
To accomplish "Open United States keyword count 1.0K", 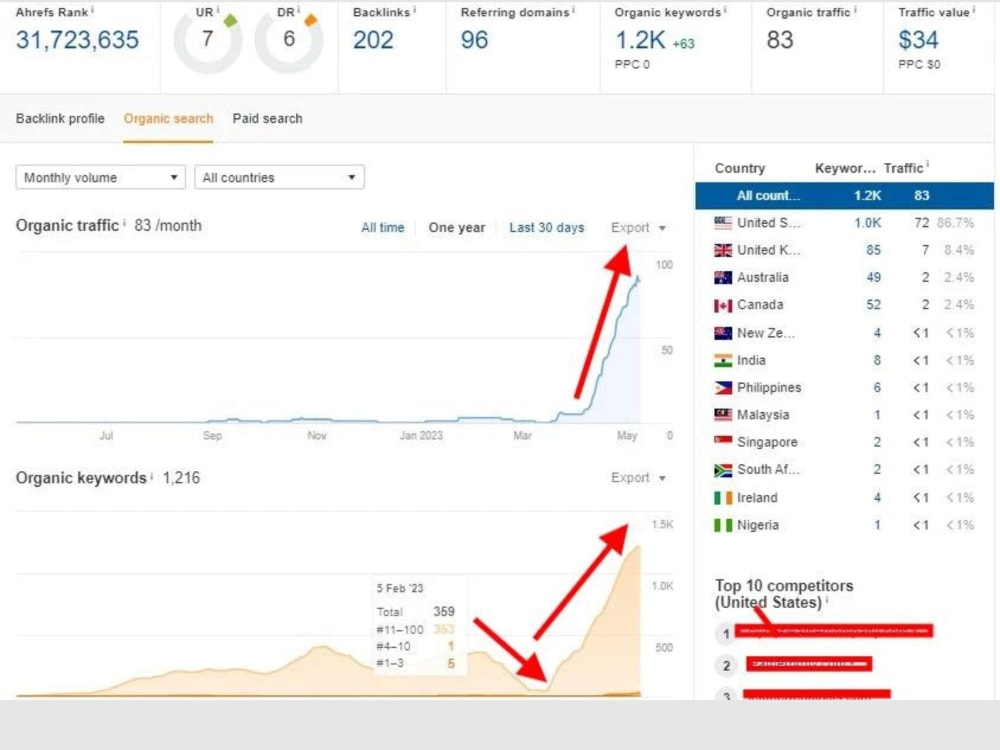I will tap(867, 223).
